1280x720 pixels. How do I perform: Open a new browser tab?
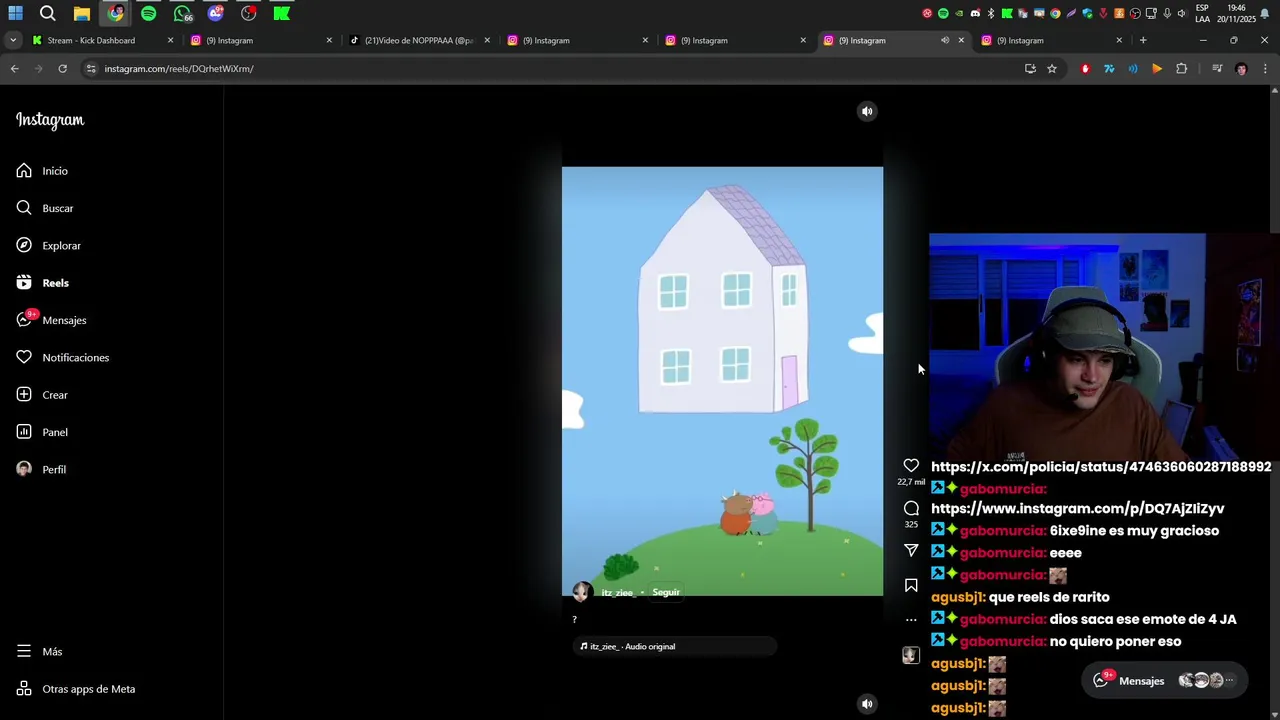coord(1143,41)
